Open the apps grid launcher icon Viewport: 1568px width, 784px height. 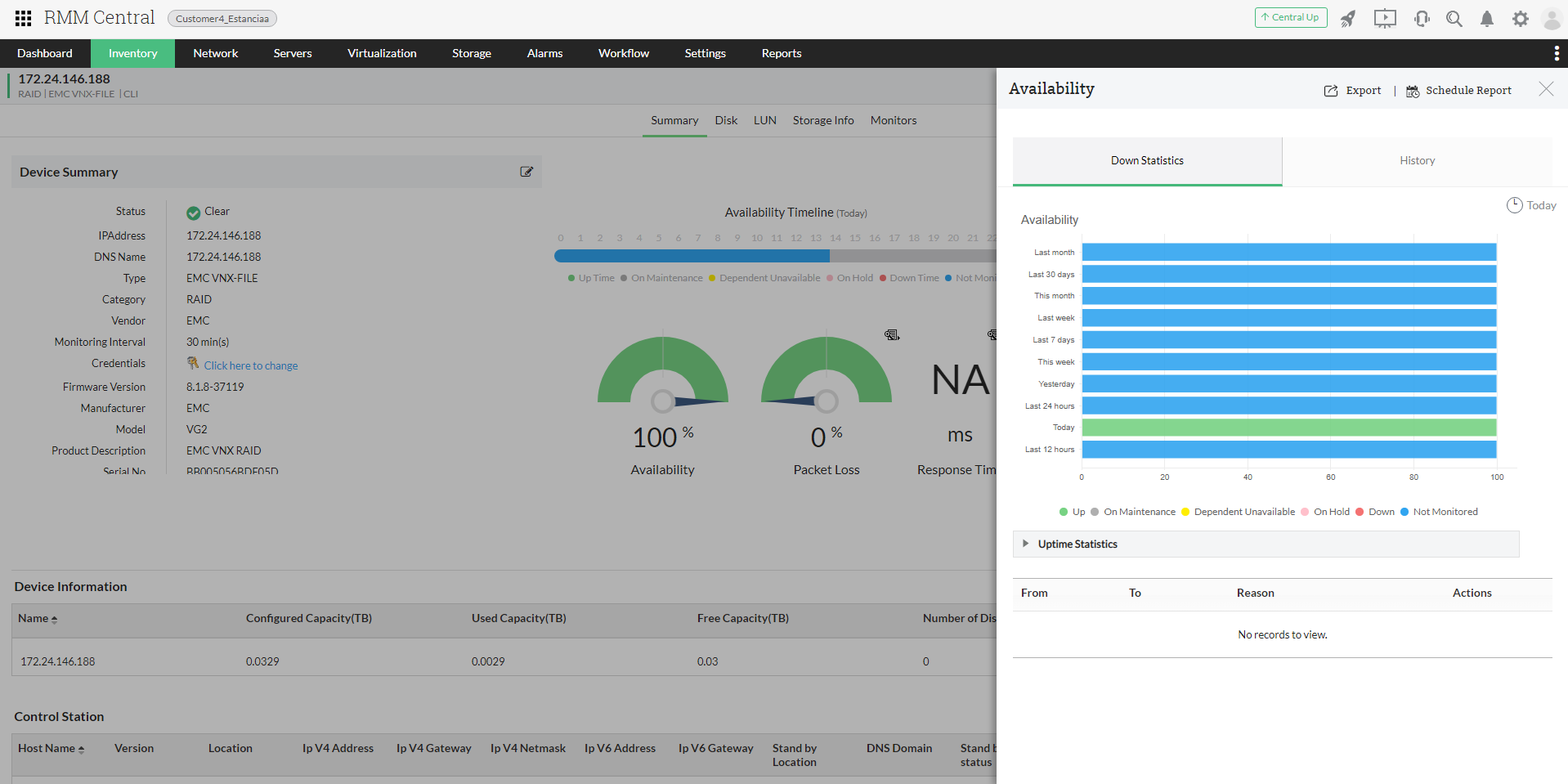(23, 18)
